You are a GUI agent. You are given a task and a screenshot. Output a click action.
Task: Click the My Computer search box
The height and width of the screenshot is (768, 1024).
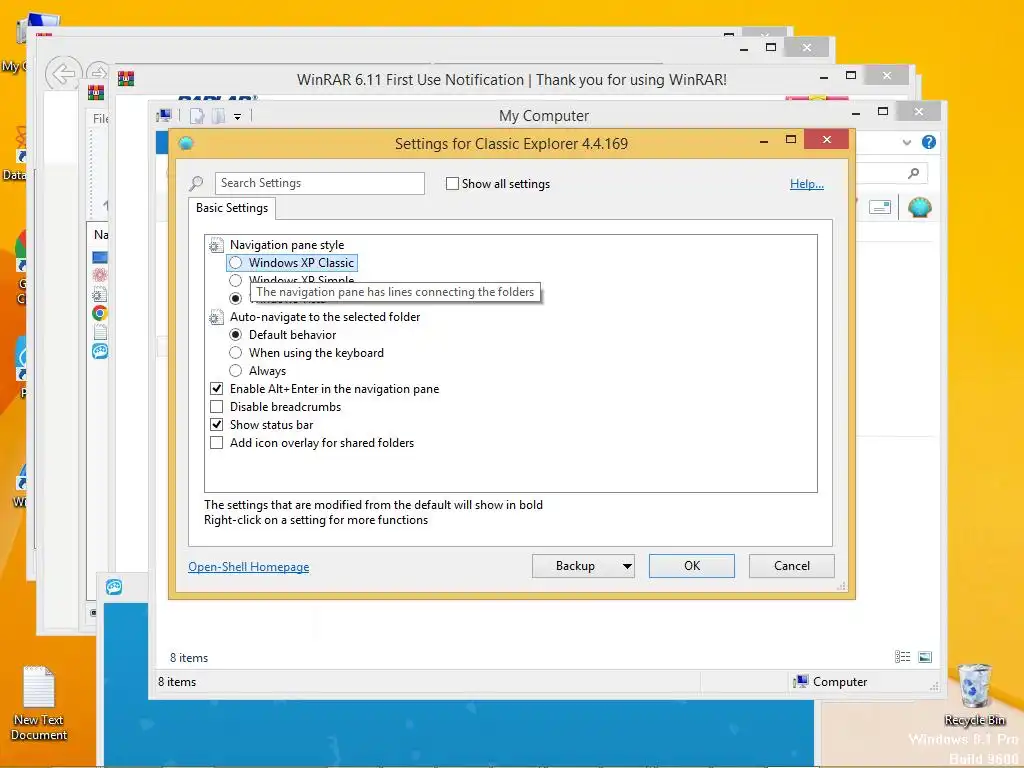pos(891,173)
